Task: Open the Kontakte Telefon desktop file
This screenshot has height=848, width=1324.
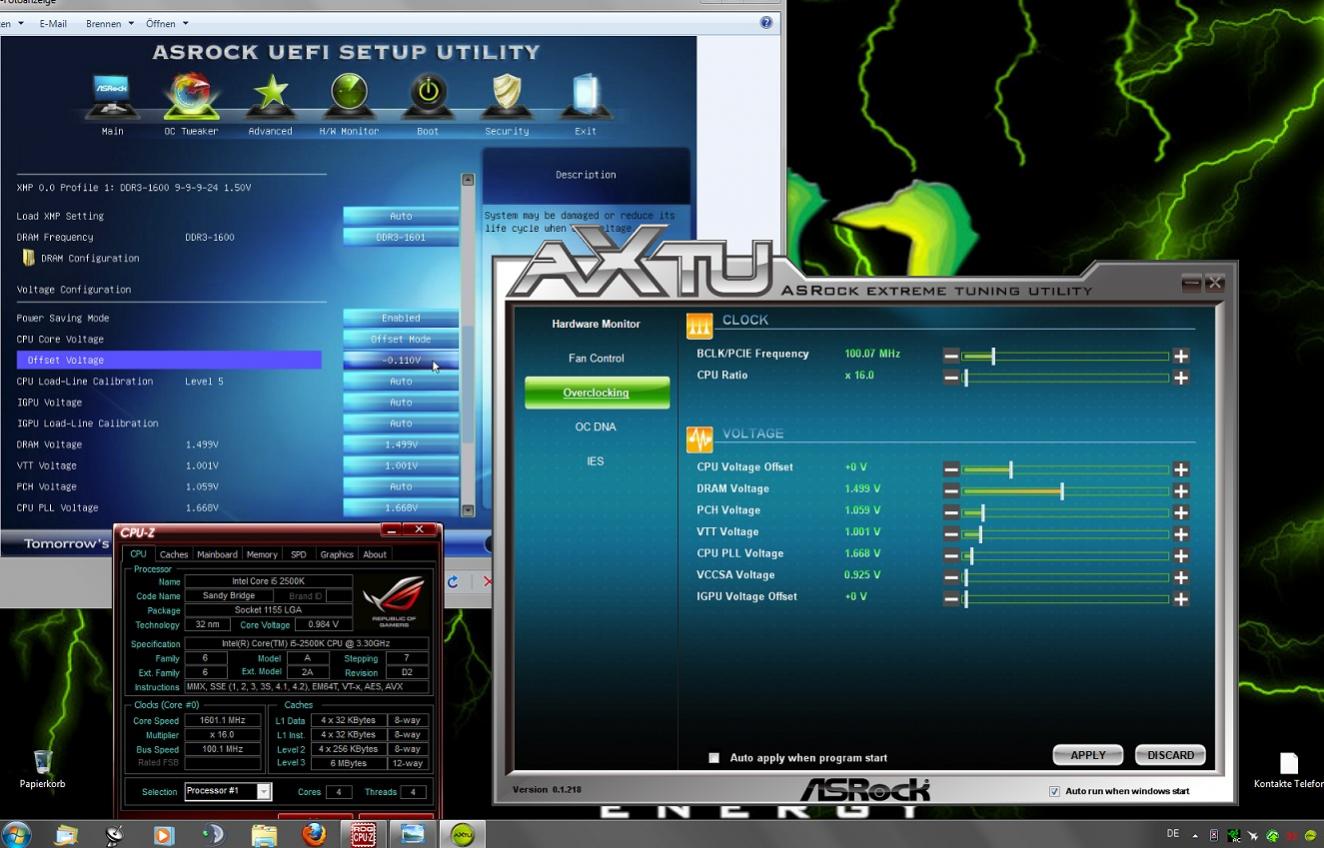Action: tap(1288, 770)
